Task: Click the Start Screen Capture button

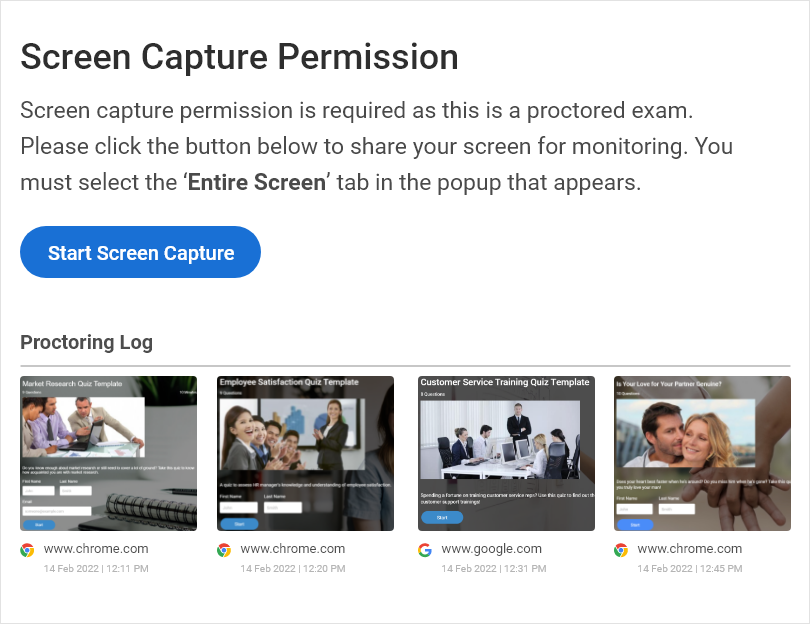Action: point(140,253)
